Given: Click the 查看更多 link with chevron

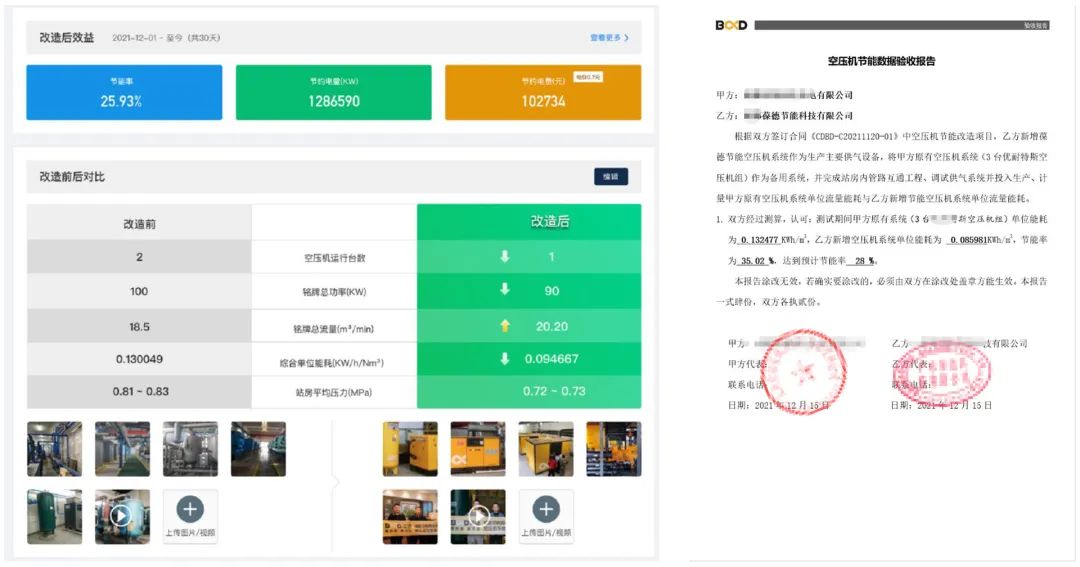Looking at the screenshot, I should pyautogui.click(x=609, y=38).
